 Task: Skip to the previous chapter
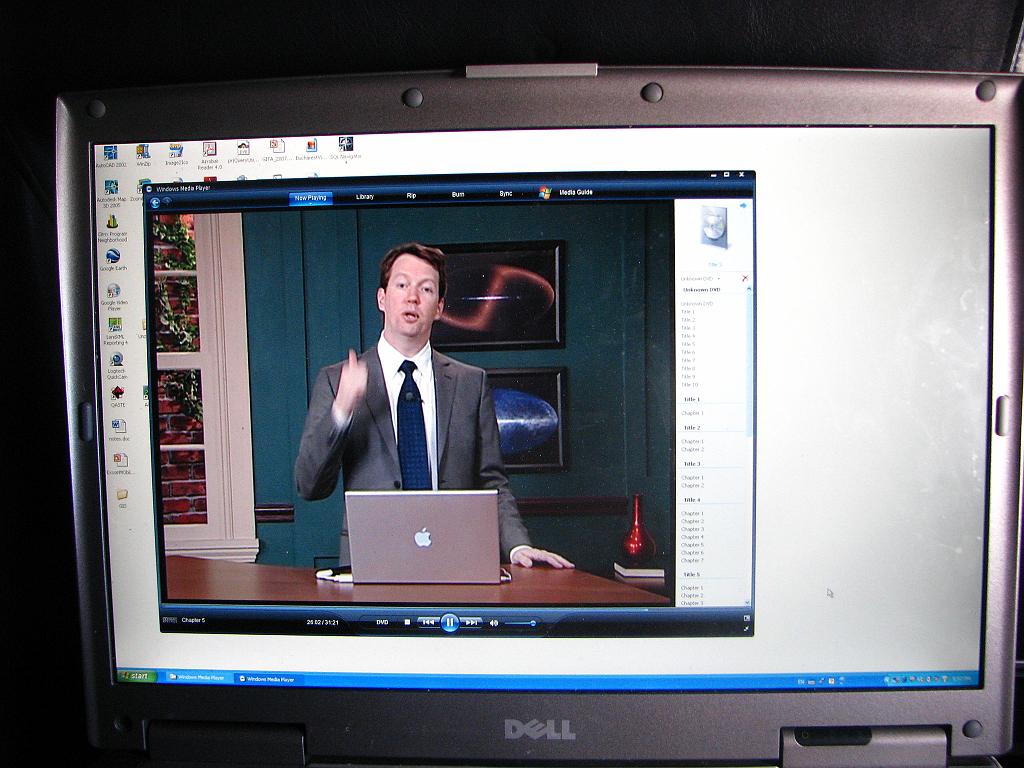click(x=427, y=622)
